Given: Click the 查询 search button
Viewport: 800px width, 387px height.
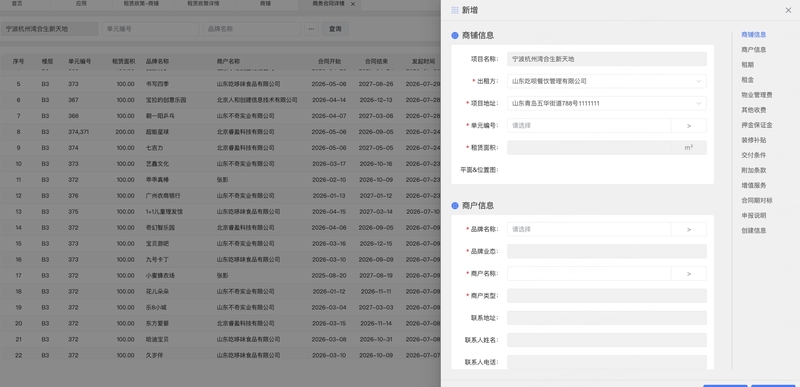Looking at the screenshot, I should pyautogui.click(x=335, y=29).
